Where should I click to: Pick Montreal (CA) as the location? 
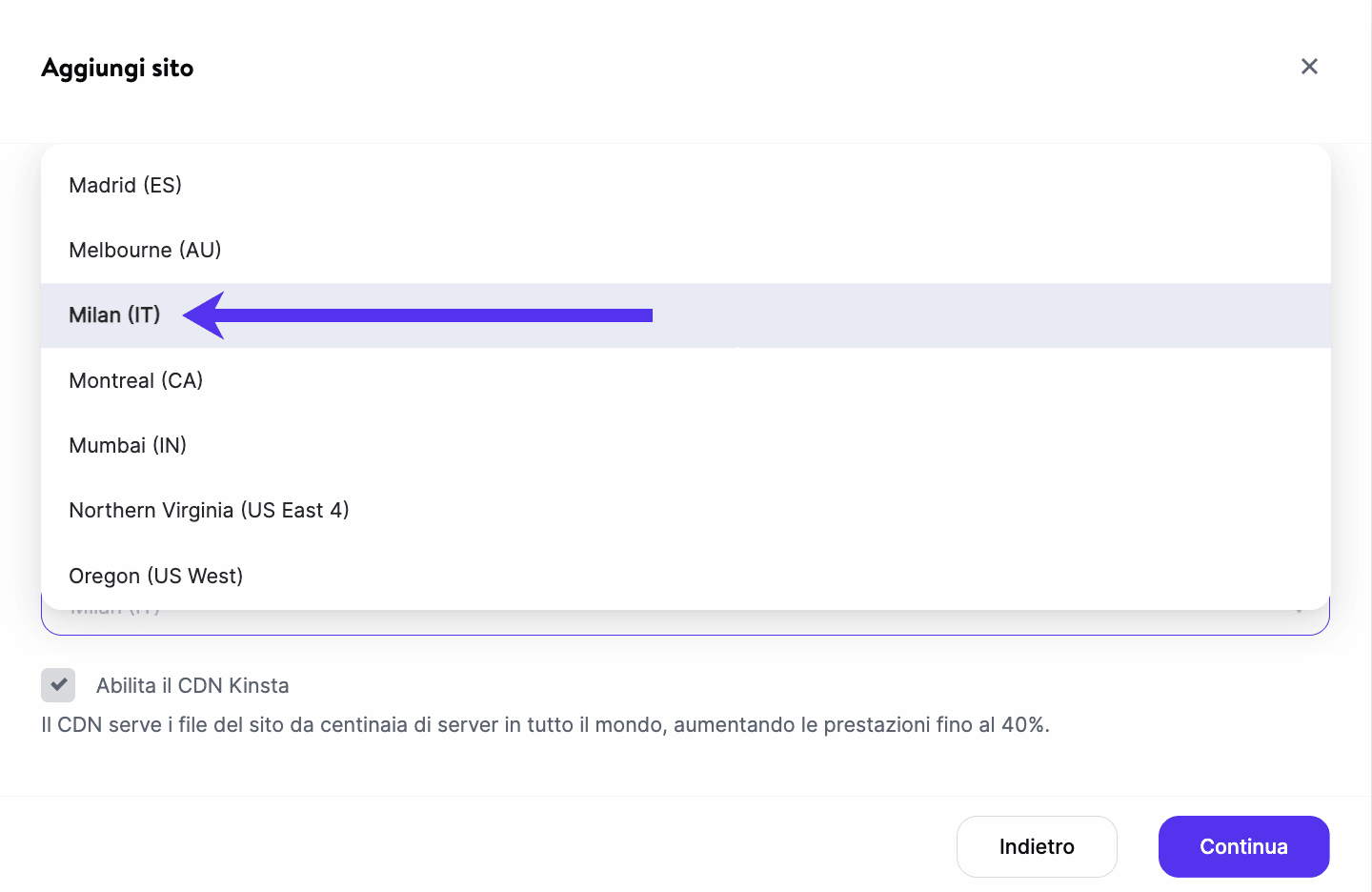pos(135,380)
